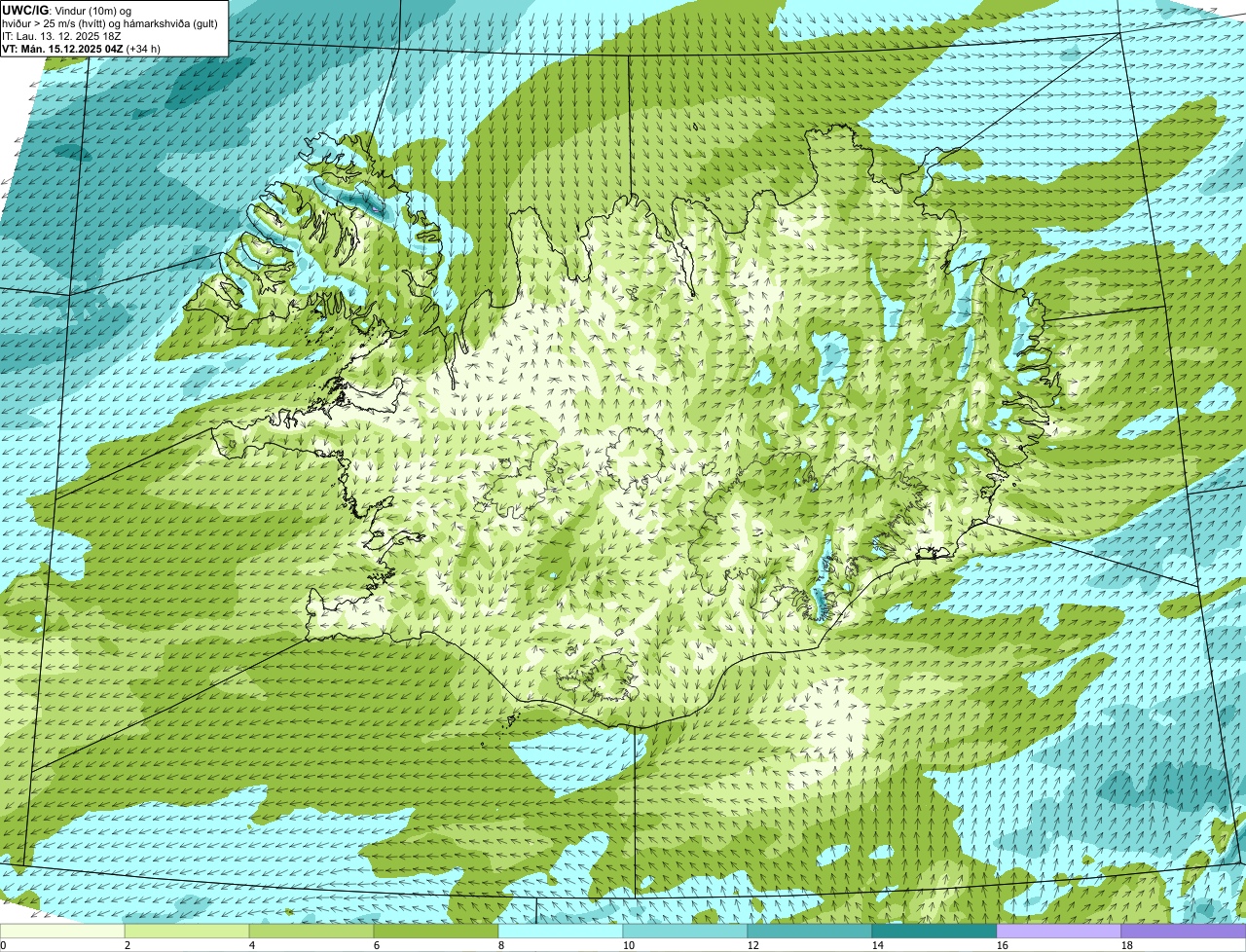Select the olive green 6–8 legend swatch
Image resolution: width=1246 pixels, height=952 pixels.
pyautogui.click(x=436, y=931)
